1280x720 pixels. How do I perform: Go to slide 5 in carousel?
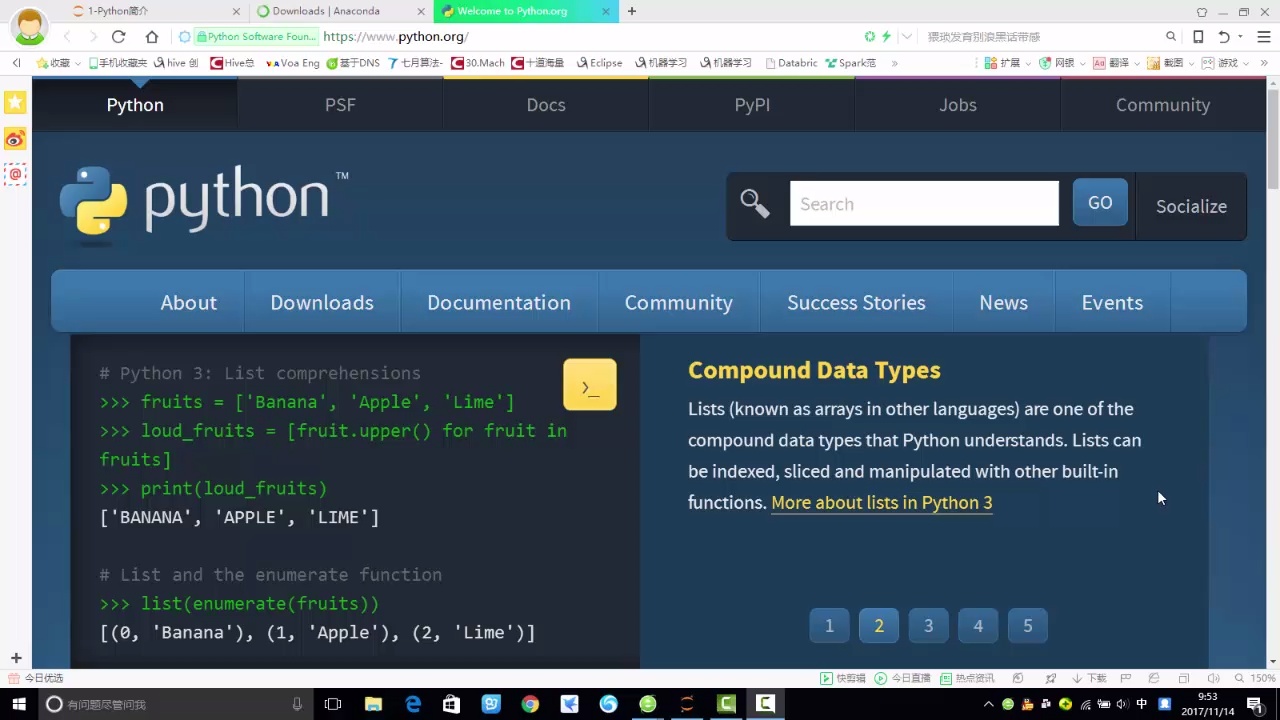point(1027,626)
